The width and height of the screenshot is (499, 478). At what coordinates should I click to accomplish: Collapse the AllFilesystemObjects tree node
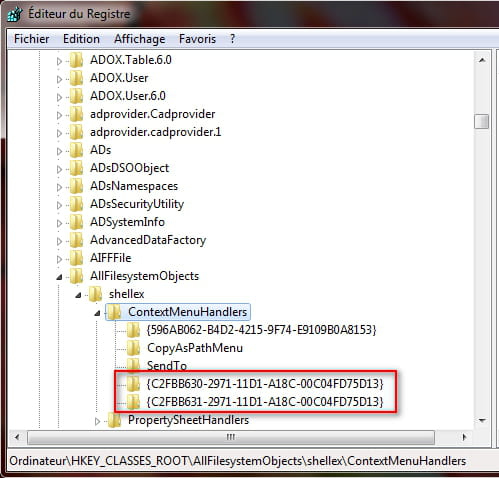click(x=59, y=277)
